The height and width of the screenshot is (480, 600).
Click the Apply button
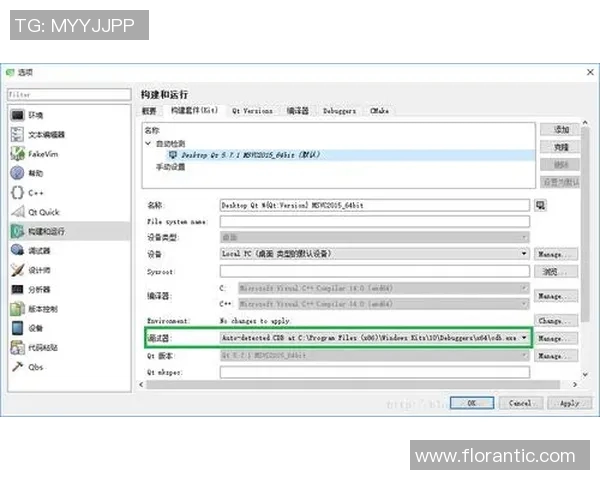[570, 403]
